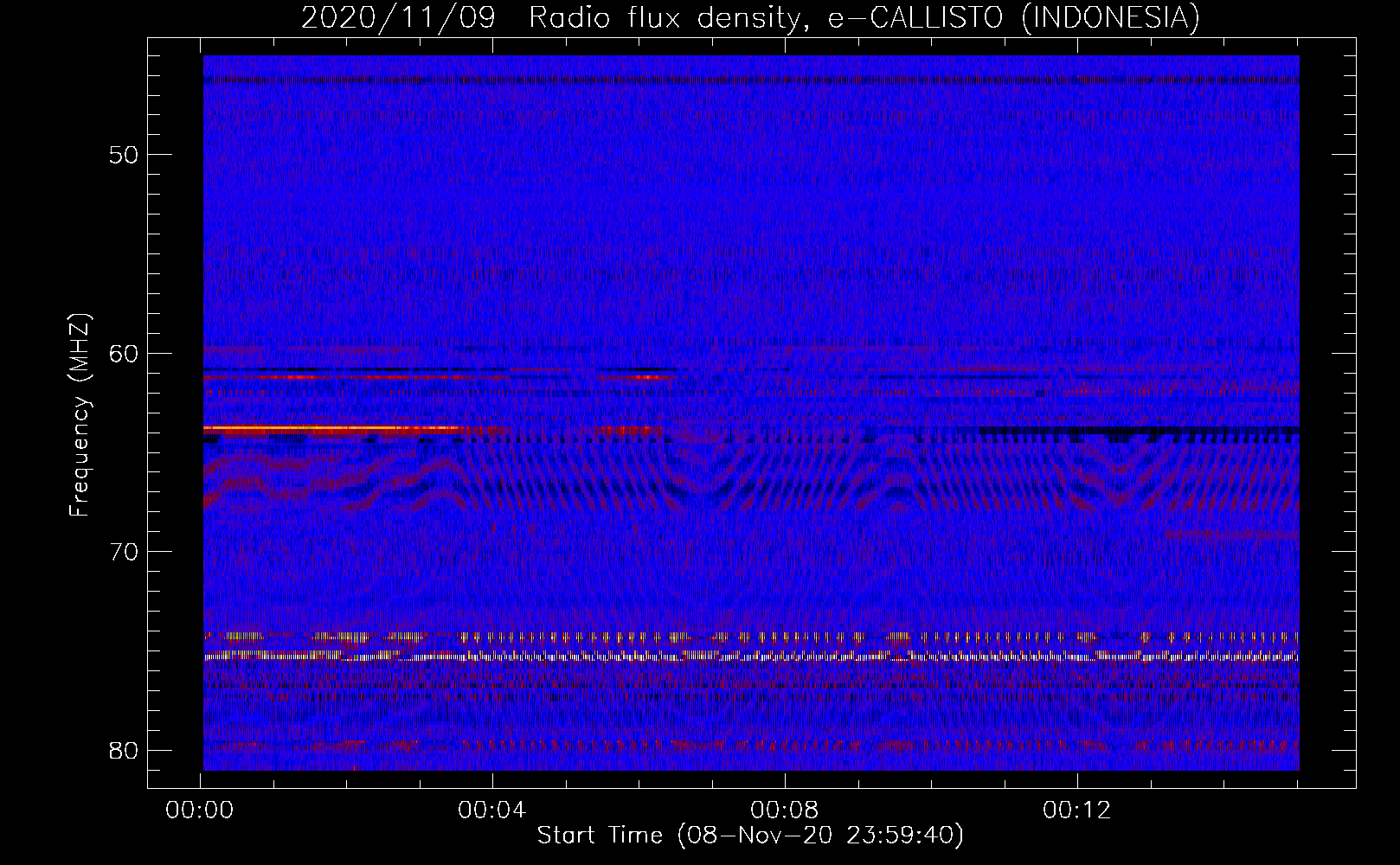Image resolution: width=1400 pixels, height=865 pixels.
Task: Click the 00:00 time tick label
Action: [200, 811]
